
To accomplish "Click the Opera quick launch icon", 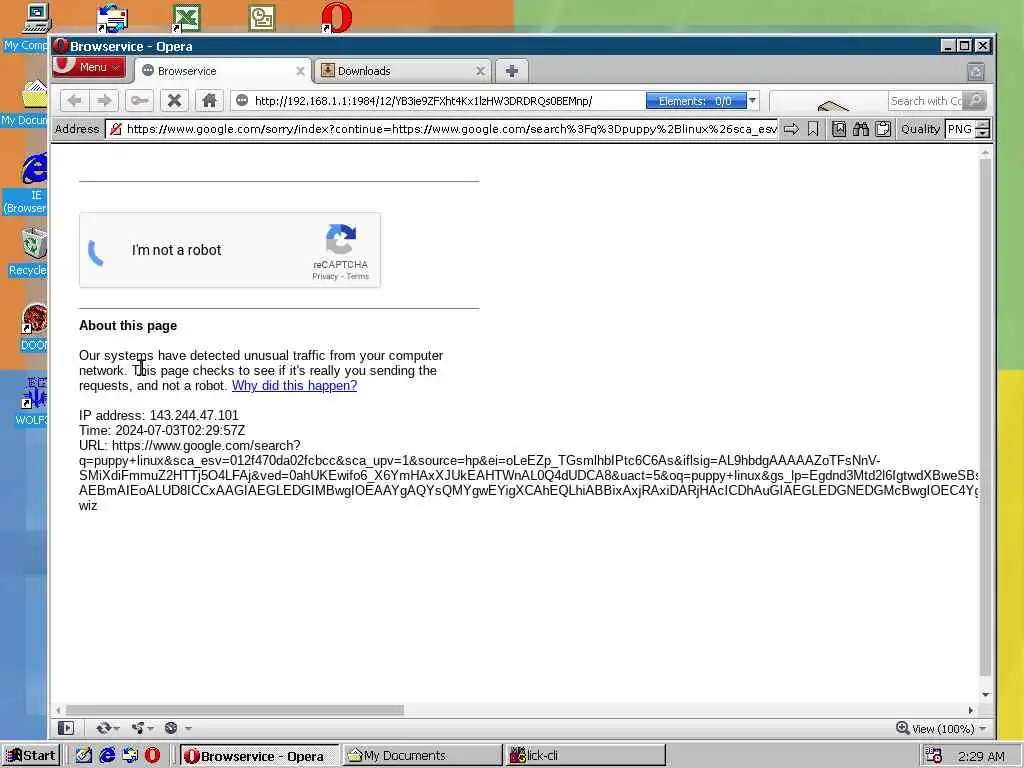I will coord(153,756).
